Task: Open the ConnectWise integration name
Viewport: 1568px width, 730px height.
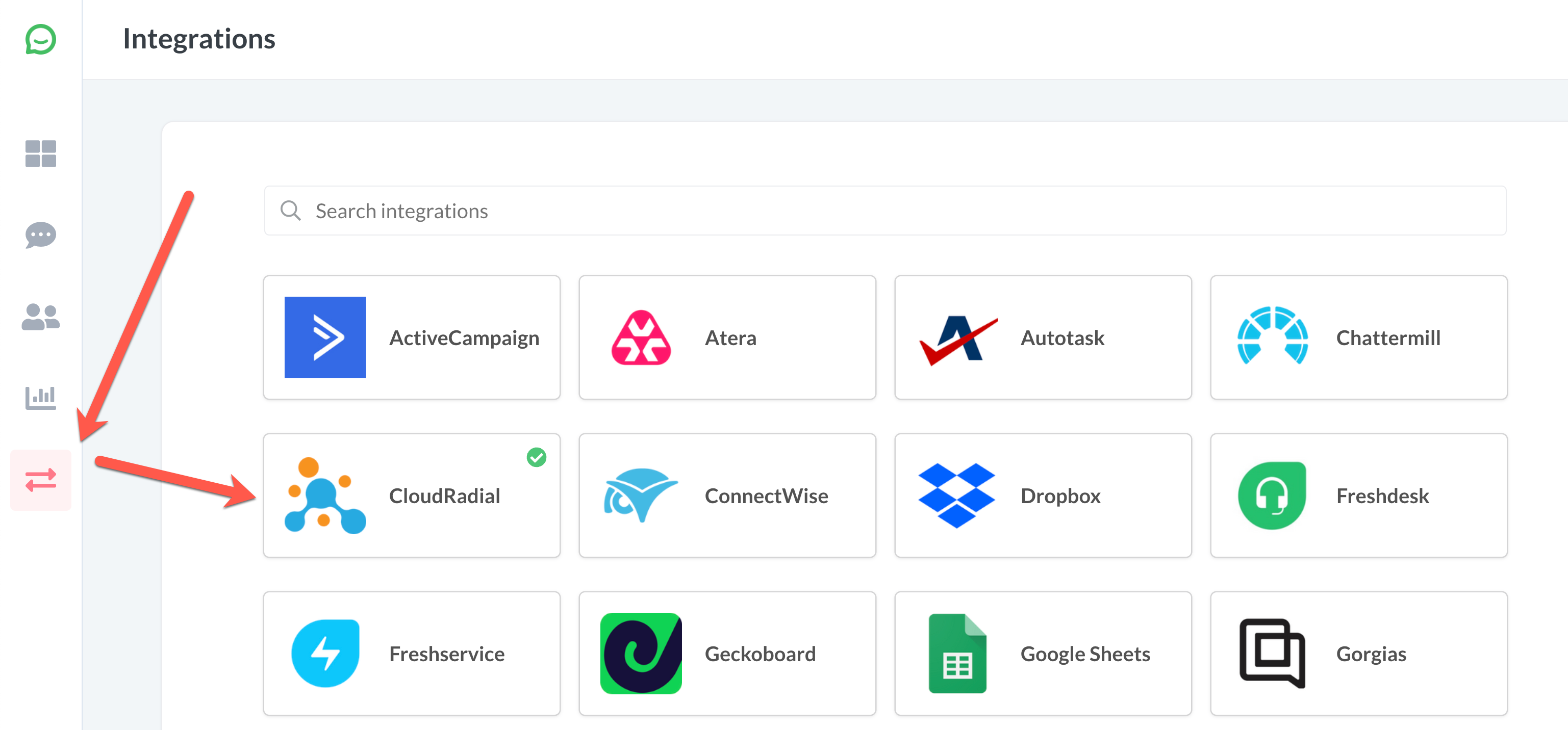Action: pyautogui.click(x=766, y=496)
